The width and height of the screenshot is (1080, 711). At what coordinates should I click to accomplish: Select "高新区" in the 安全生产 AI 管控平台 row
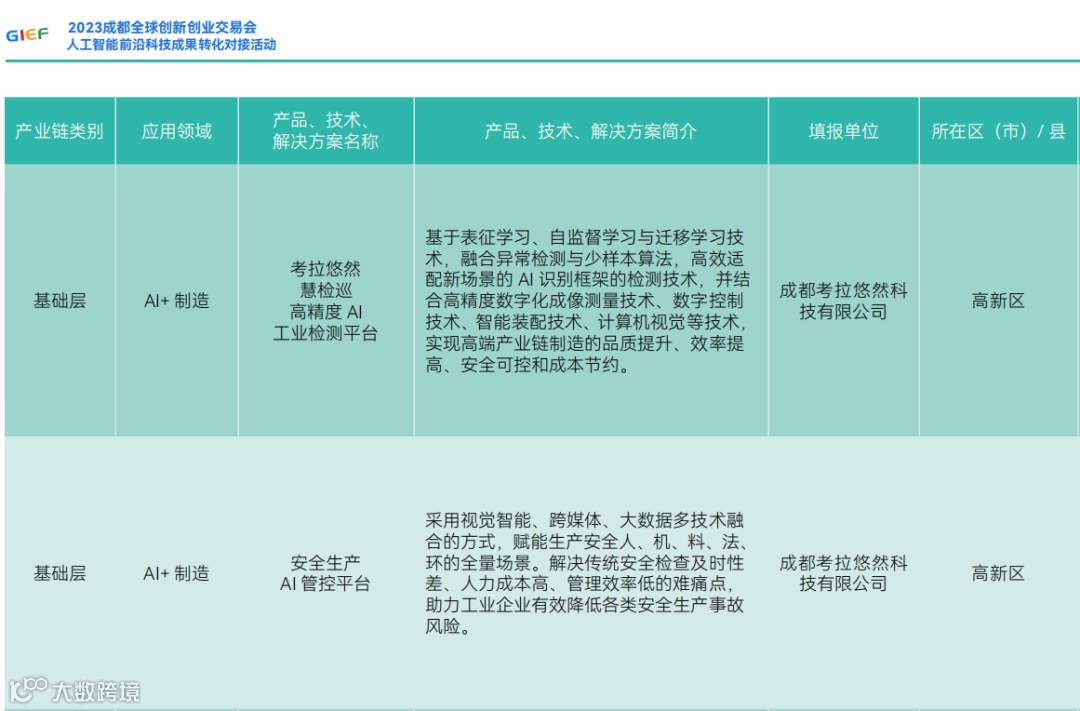point(998,573)
